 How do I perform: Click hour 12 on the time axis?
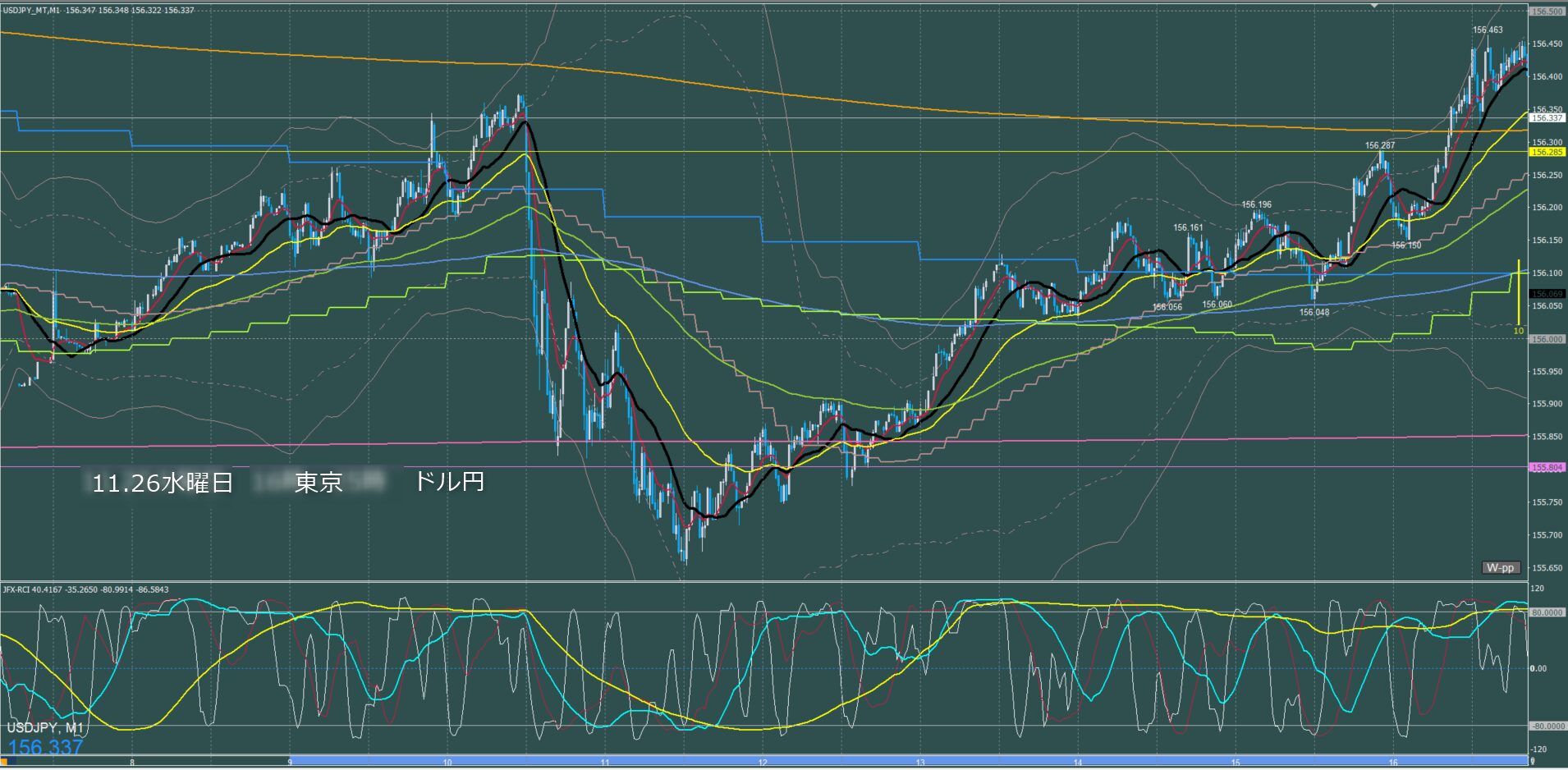pos(763,763)
